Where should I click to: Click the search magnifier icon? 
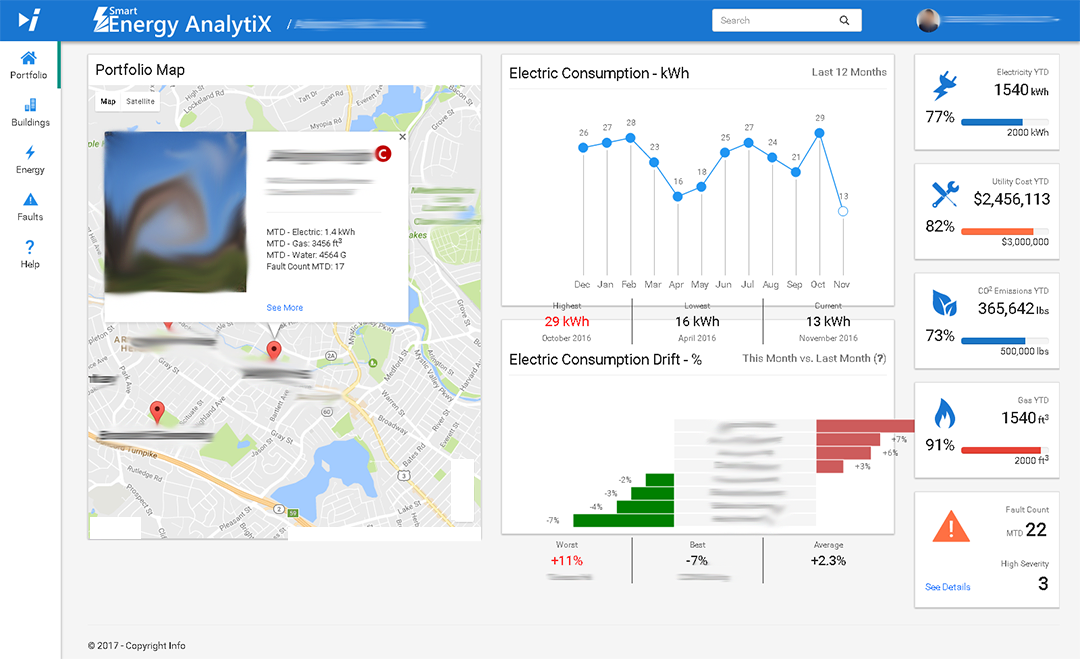tap(844, 21)
